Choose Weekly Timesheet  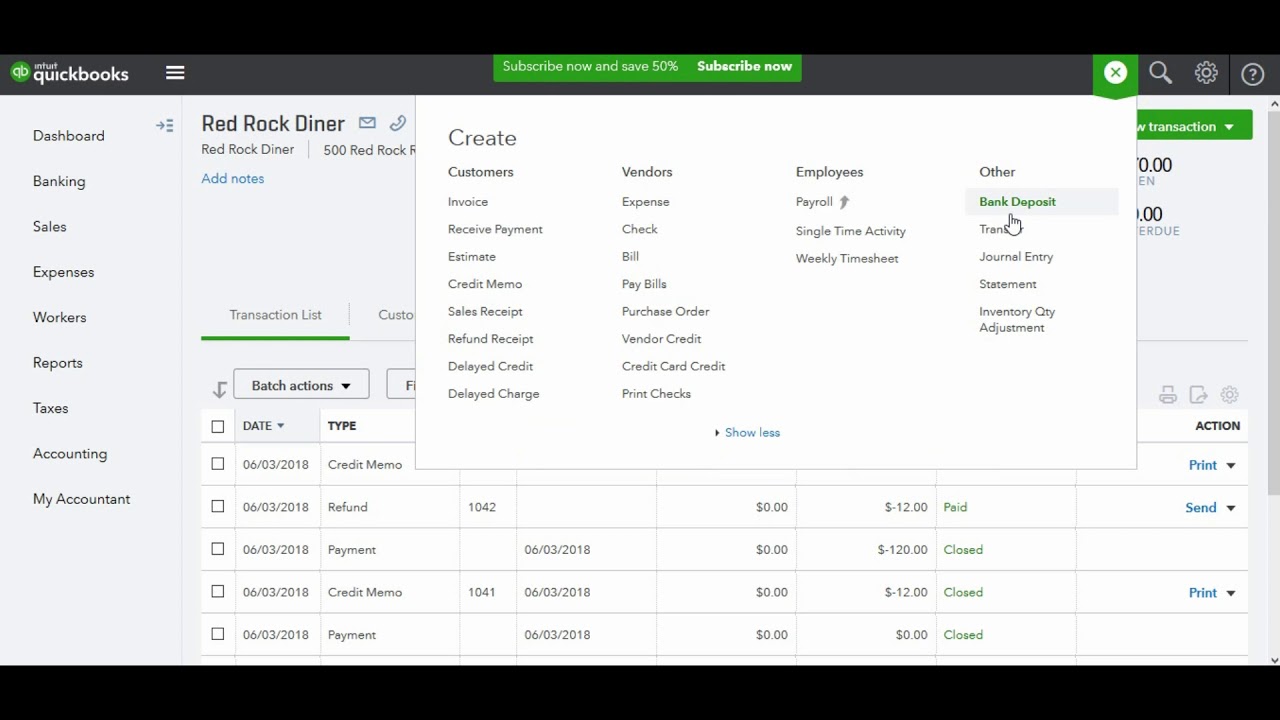click(x=847, y=258)
